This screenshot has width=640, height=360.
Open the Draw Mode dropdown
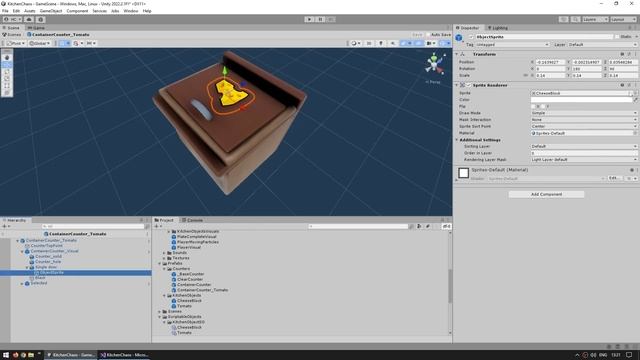point(584,113)
